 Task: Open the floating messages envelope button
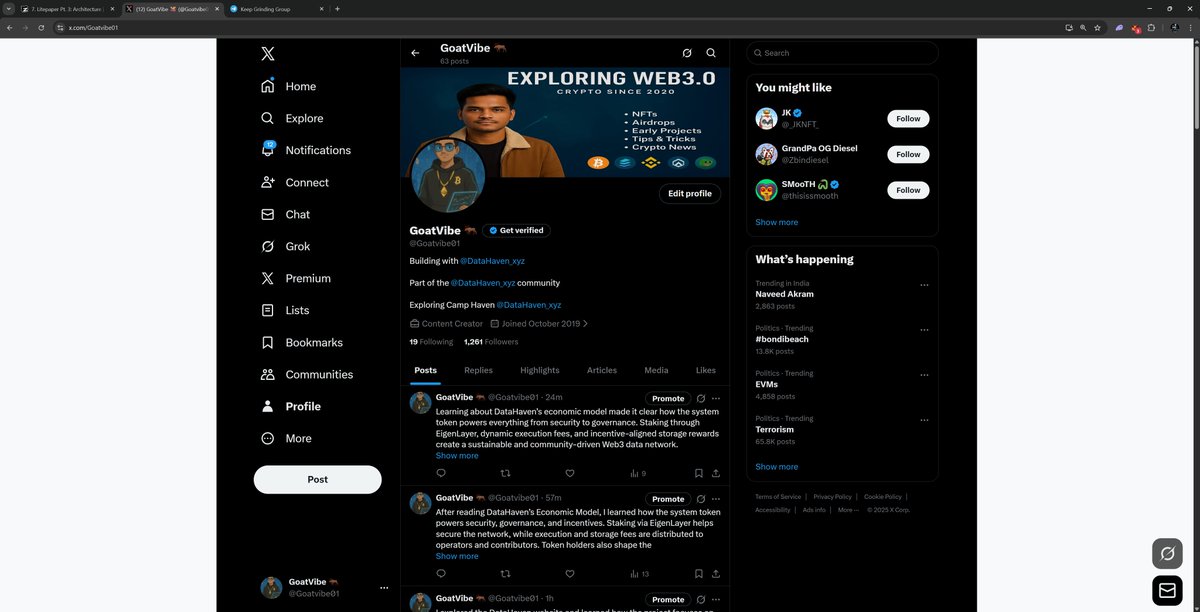pyautogui.click(x=1167, y=591)
